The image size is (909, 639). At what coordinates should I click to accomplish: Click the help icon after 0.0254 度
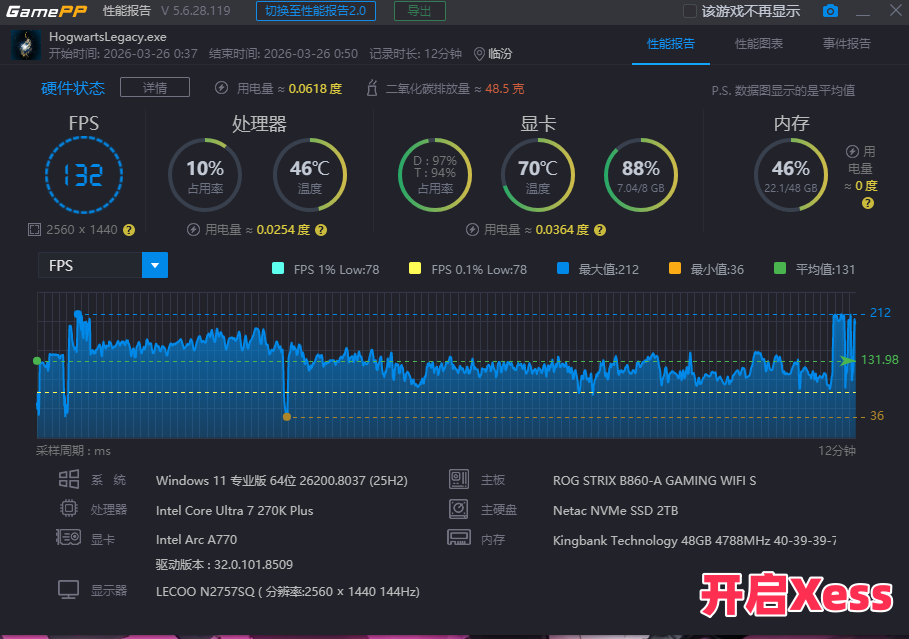pyautogui.click(x=321, y=230)
